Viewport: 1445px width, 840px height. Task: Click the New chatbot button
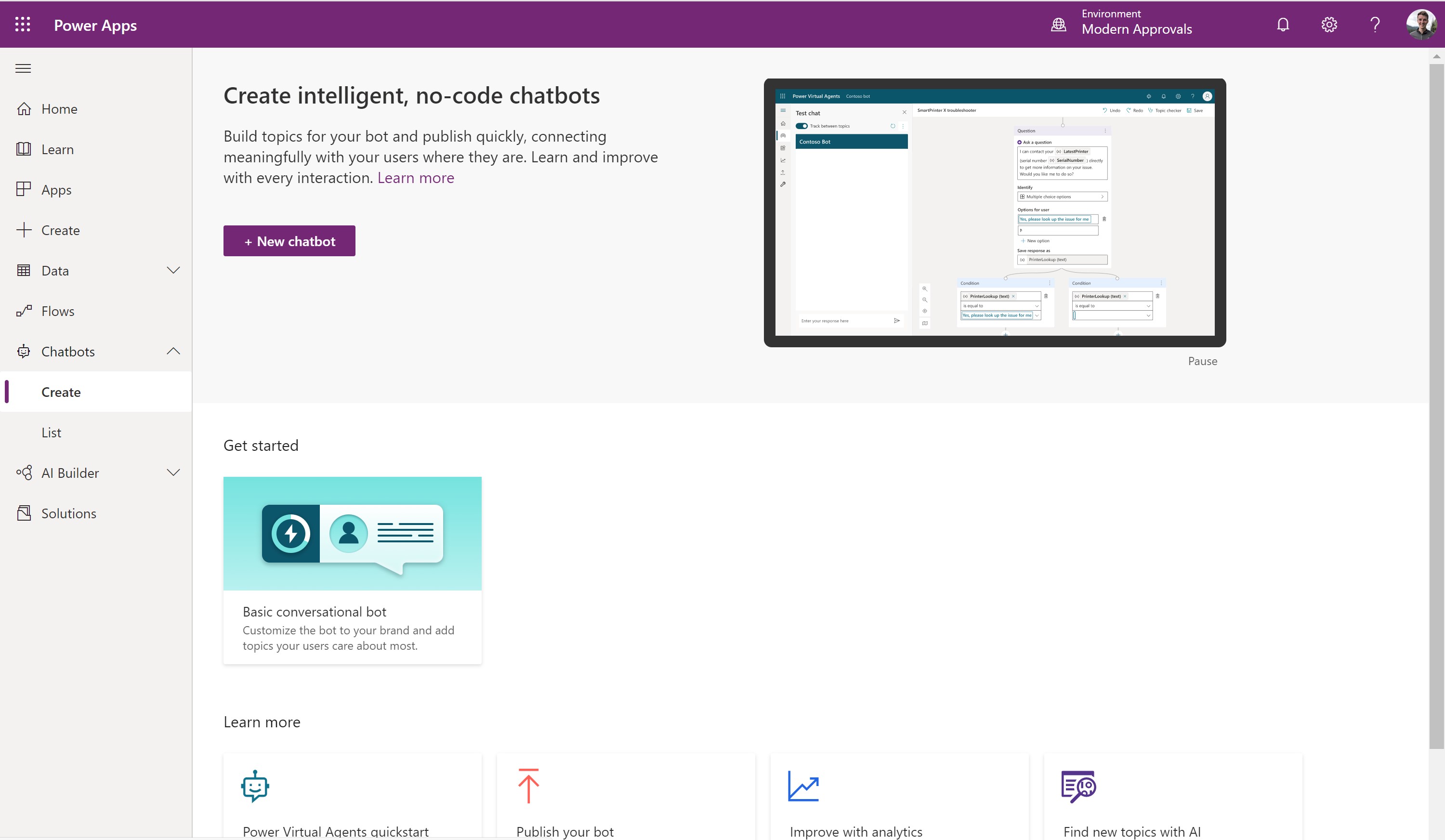pos(289,241)
